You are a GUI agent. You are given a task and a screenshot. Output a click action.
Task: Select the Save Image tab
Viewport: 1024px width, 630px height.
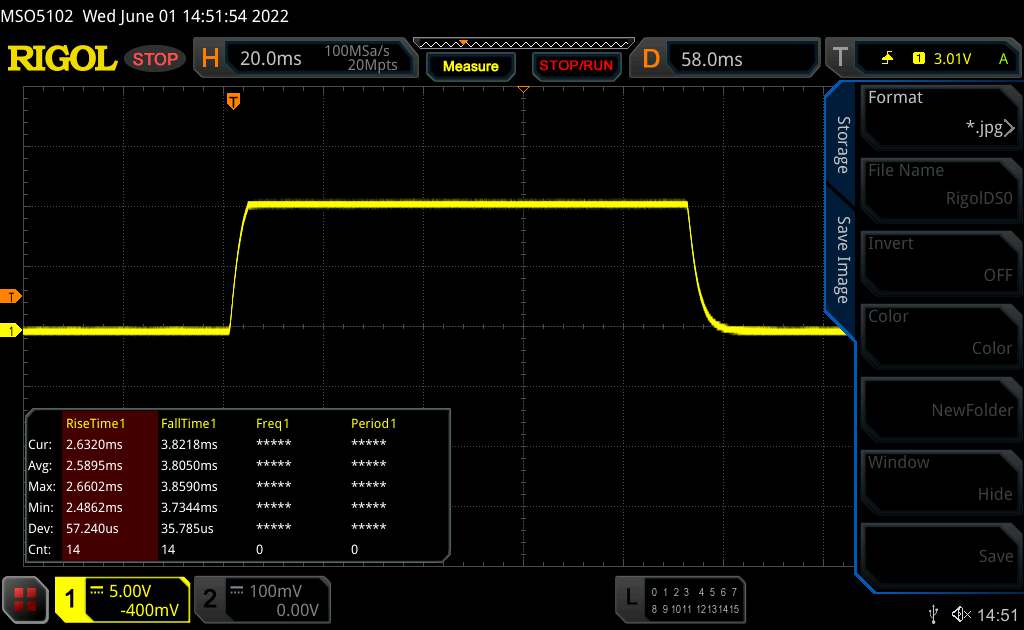842,260
